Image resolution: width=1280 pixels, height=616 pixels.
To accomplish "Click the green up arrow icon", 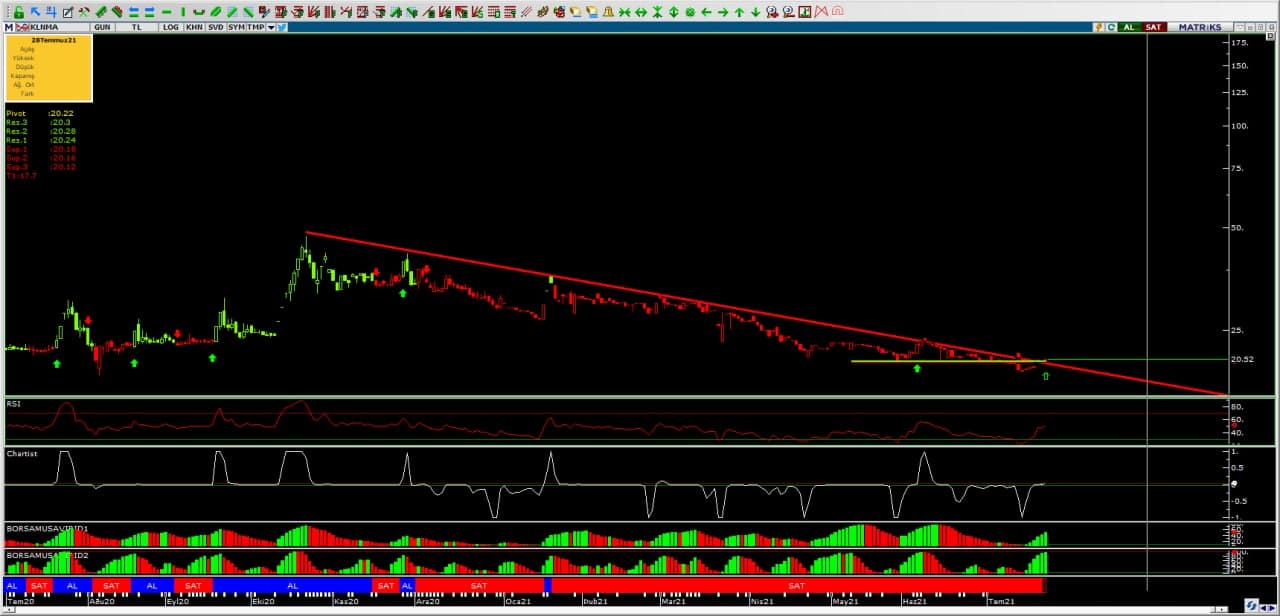I will (739, 12).
